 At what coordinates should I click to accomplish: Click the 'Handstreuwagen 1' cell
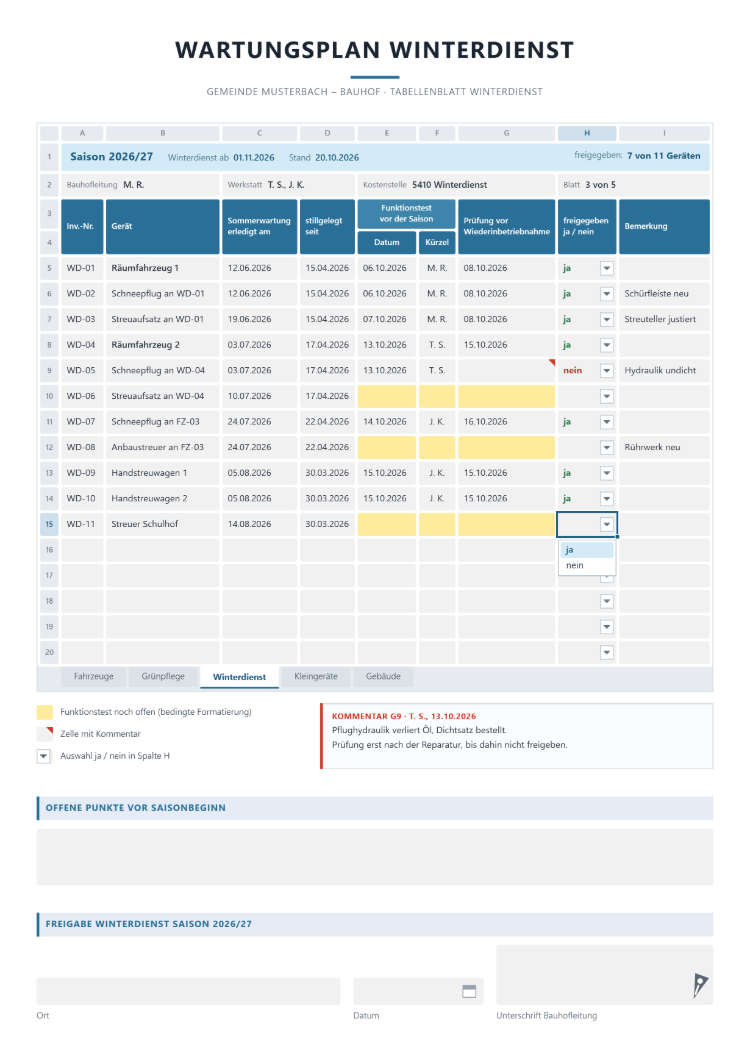[163, 473]
